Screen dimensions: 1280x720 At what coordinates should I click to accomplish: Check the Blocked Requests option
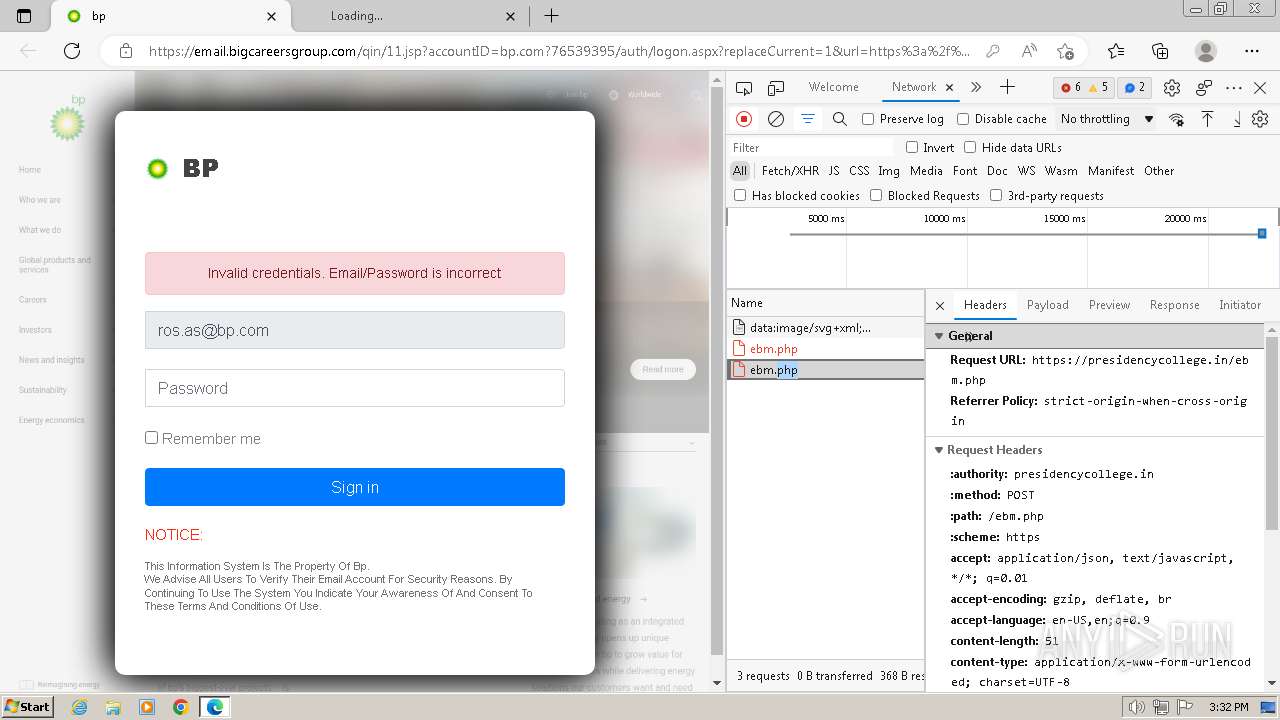876,195
